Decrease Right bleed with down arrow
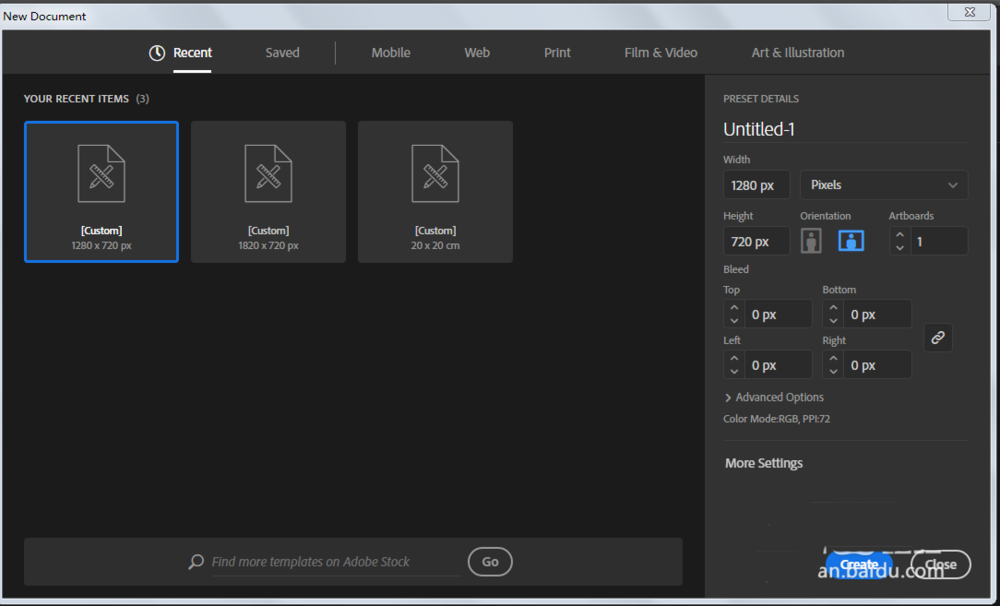The image size is (1000, 606). tap(833, 371)
